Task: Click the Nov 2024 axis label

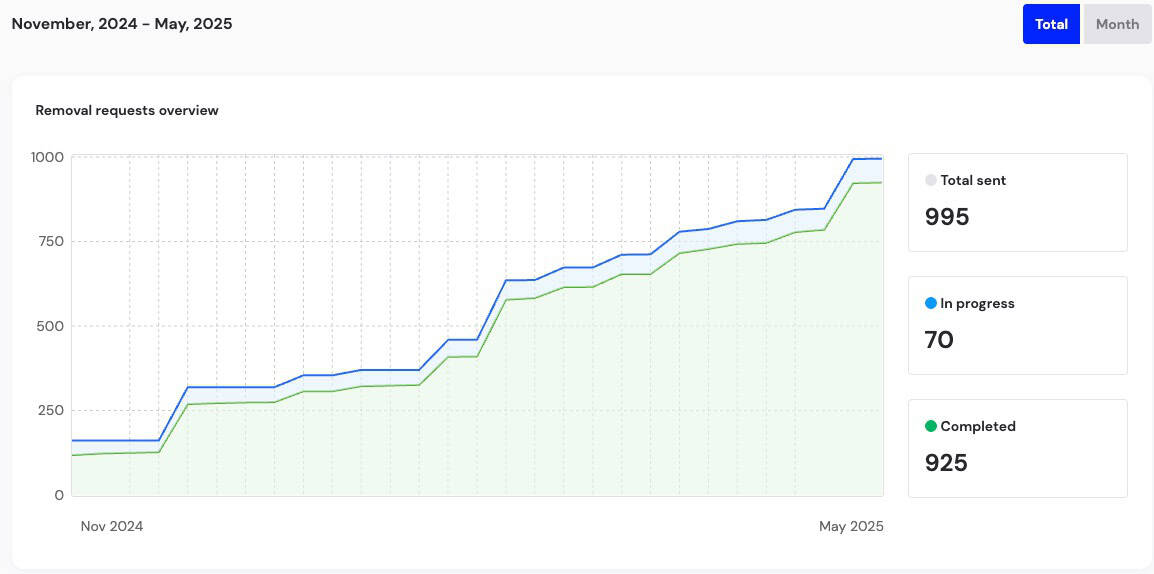Action: click(x=112, y=527)
